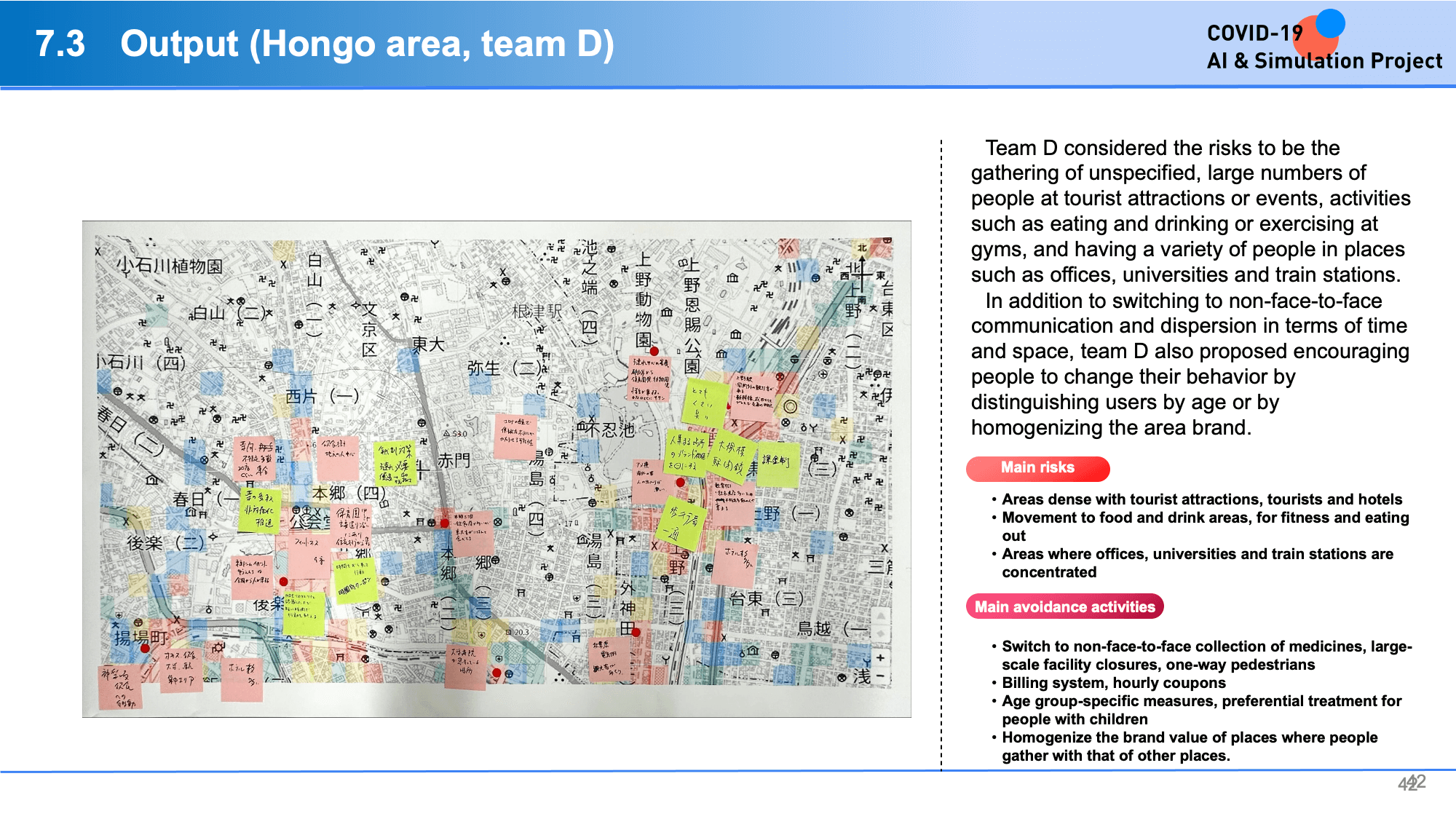Click bullet 'Movement to food and drink areas'

(x=1205, y=526)
